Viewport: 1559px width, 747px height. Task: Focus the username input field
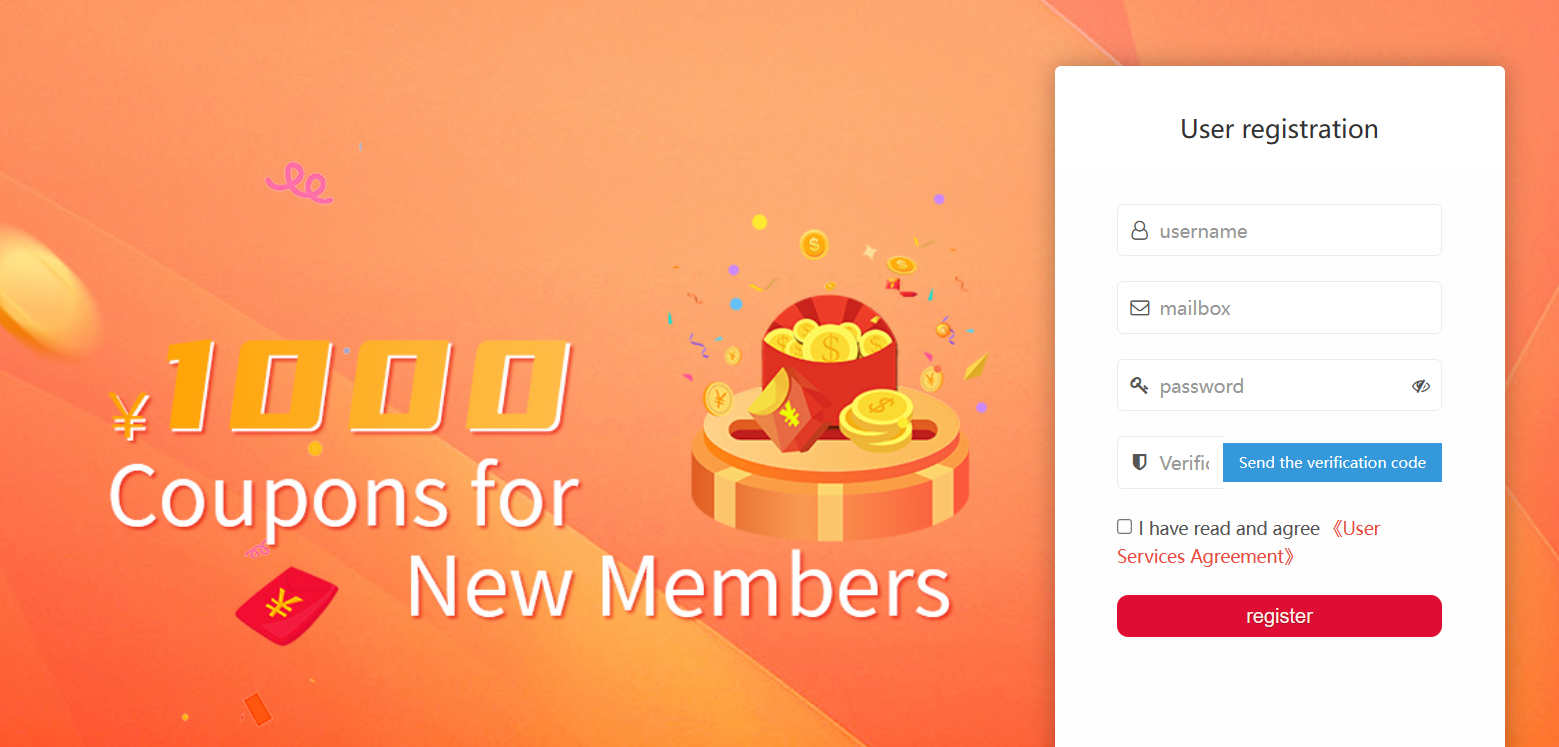(x=1279, y=230)
